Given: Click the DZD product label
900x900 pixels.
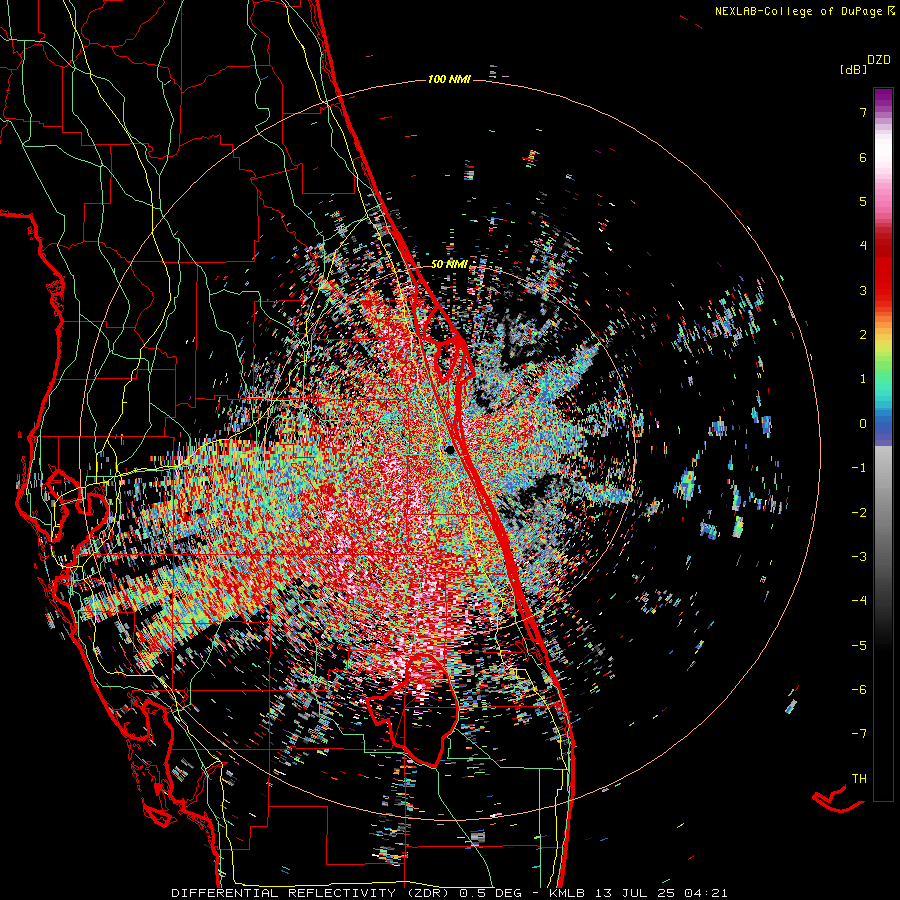Looking at the screenshot, I should [879, 60].
